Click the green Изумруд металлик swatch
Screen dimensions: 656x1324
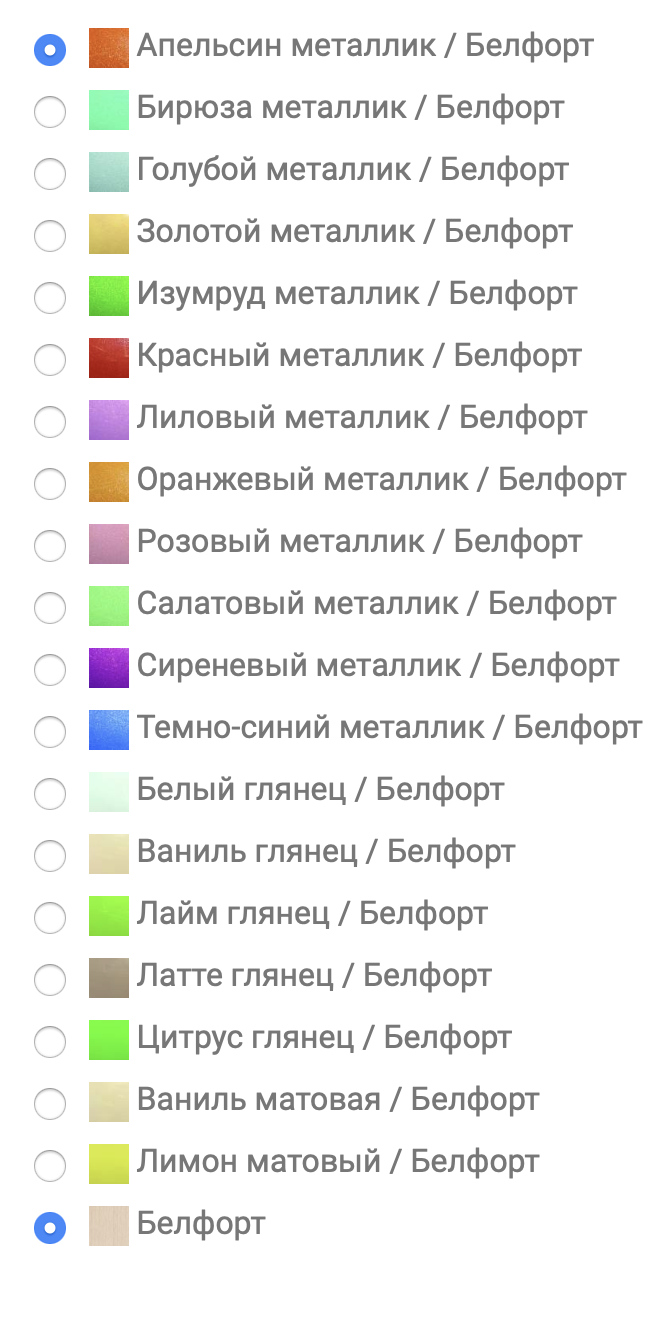click(109, 296)
